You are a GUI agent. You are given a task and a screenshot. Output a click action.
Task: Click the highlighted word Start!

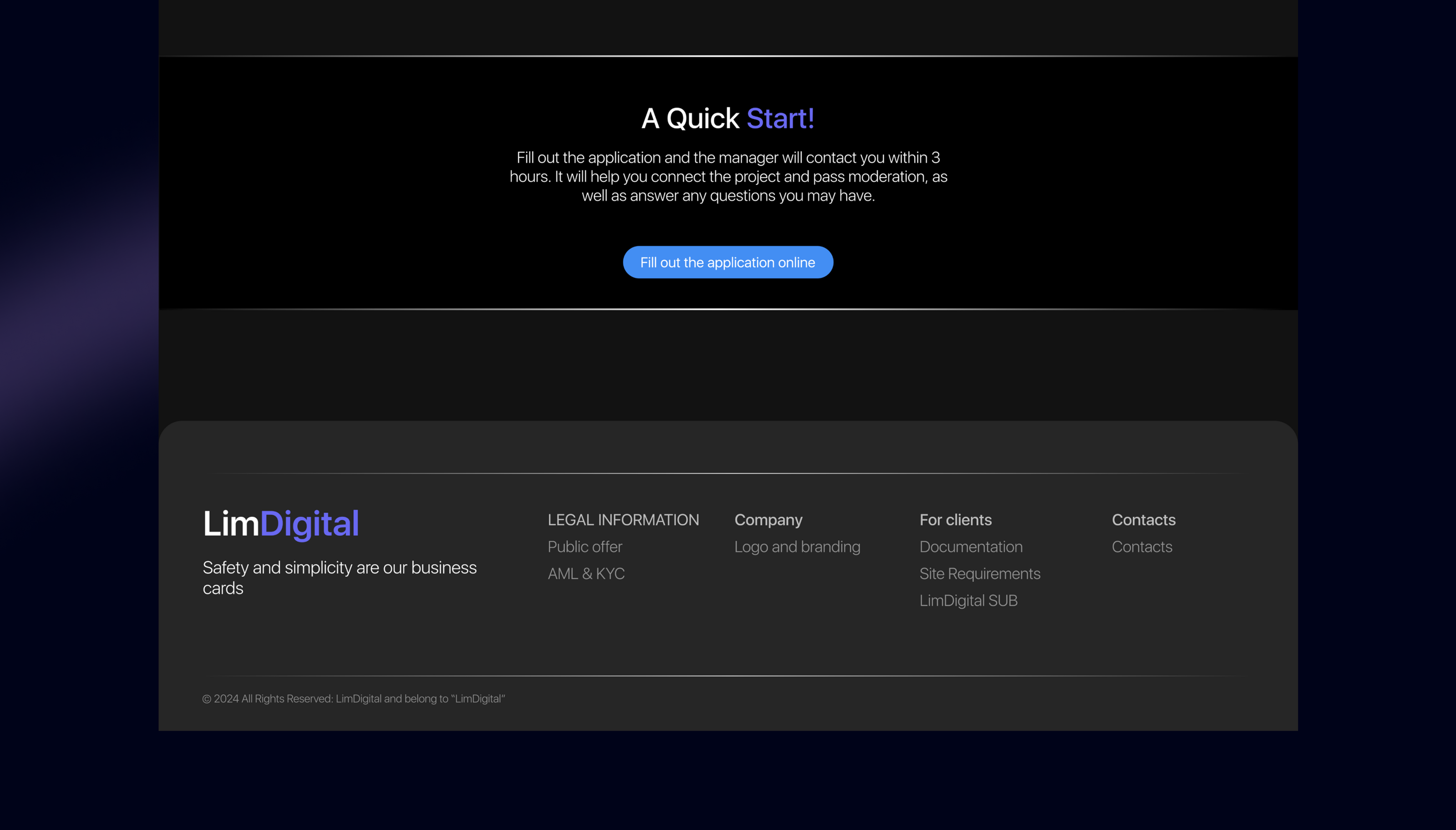[780, 118]
